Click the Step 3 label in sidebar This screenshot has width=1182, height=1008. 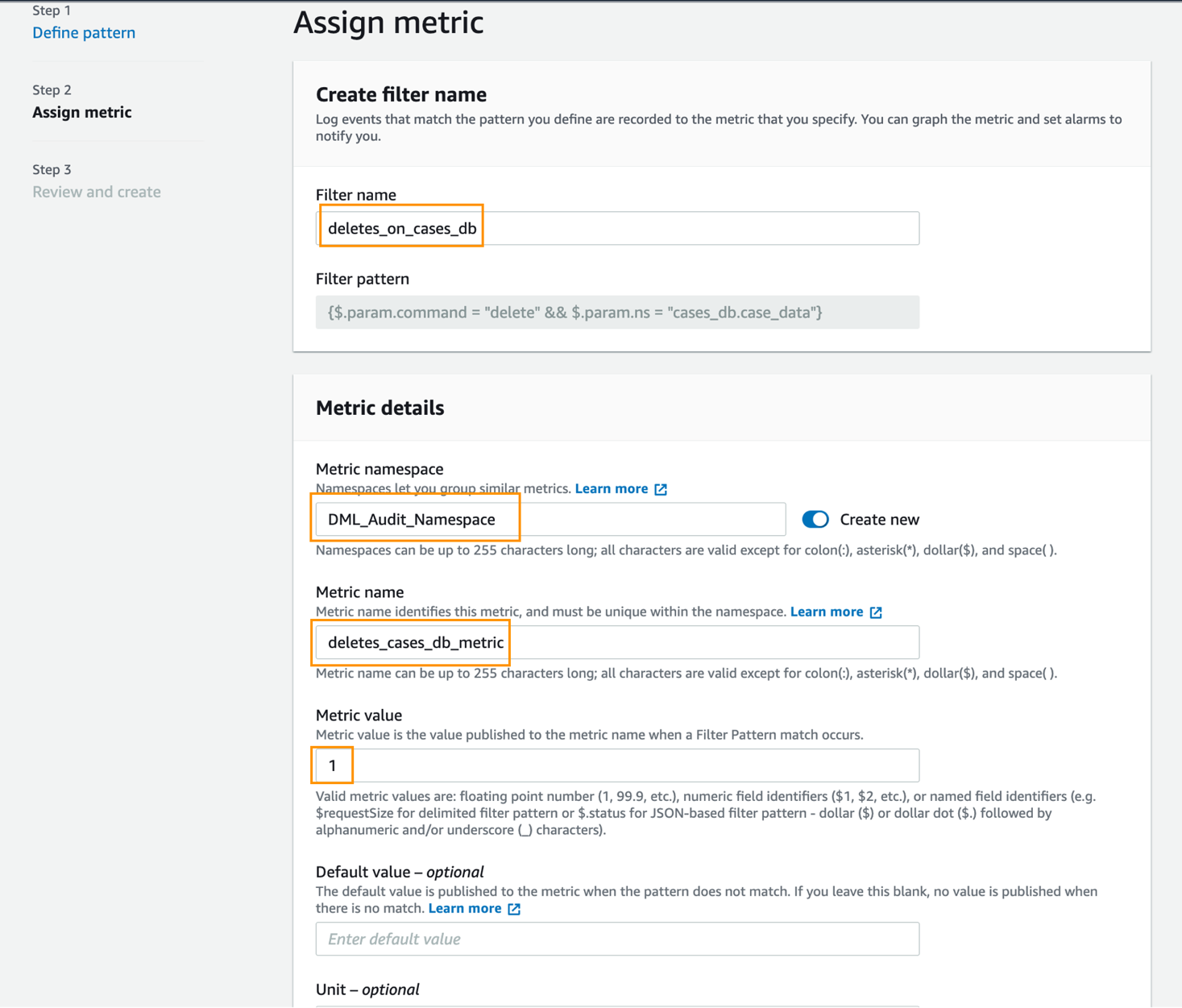52,169
